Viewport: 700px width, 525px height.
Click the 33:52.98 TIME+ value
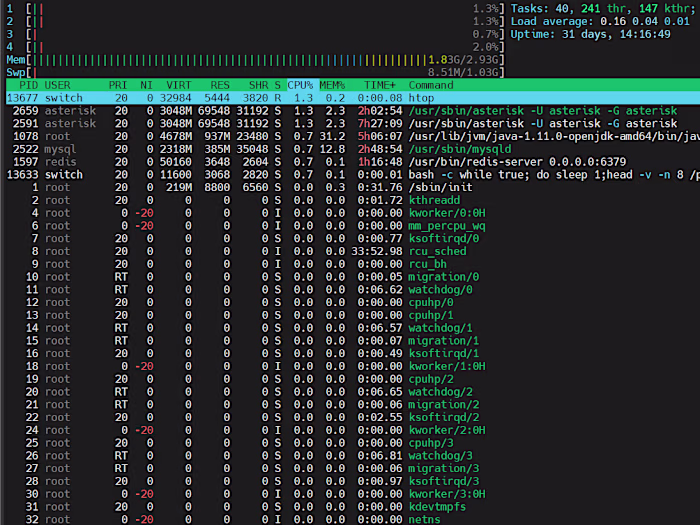tap(377, 251)
